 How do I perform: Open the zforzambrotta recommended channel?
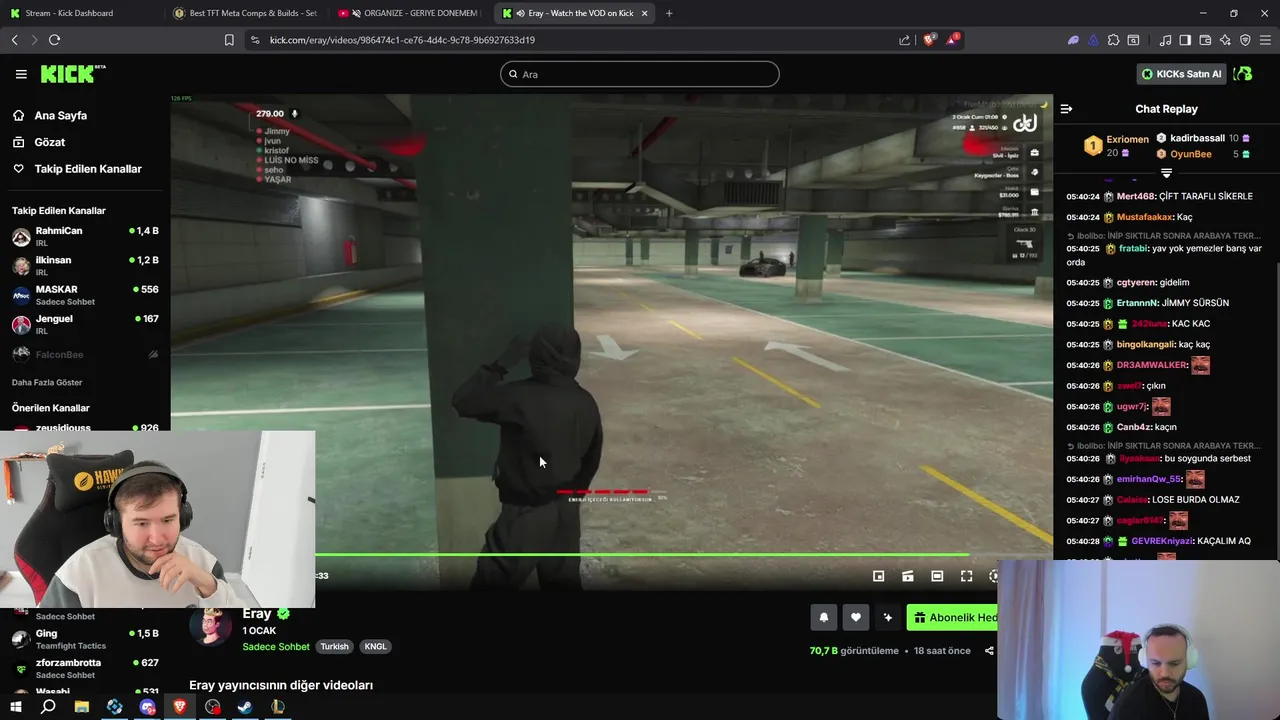[x=85, y=668]
